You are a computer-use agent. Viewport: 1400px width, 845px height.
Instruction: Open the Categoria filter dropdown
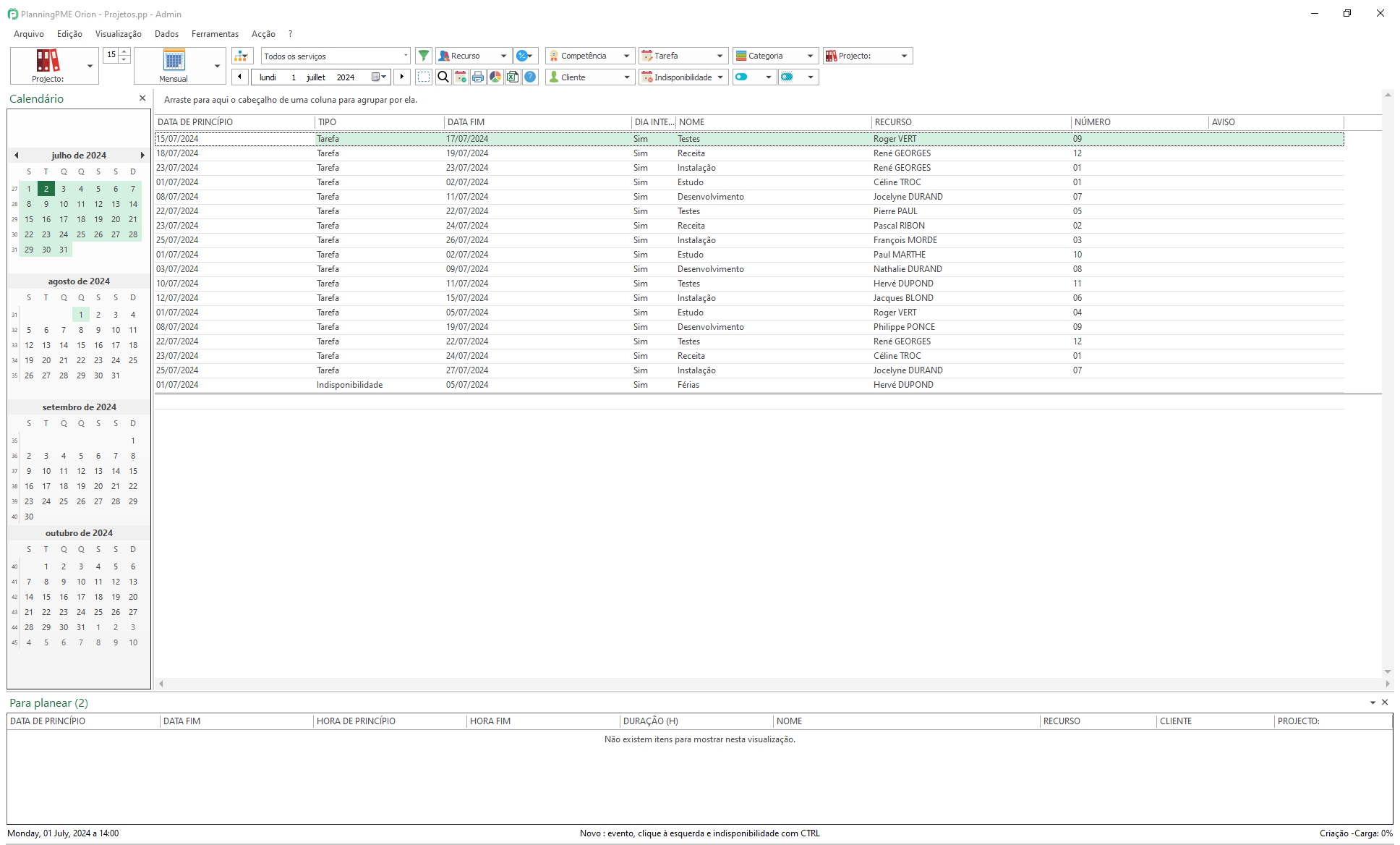pos(775,56)
